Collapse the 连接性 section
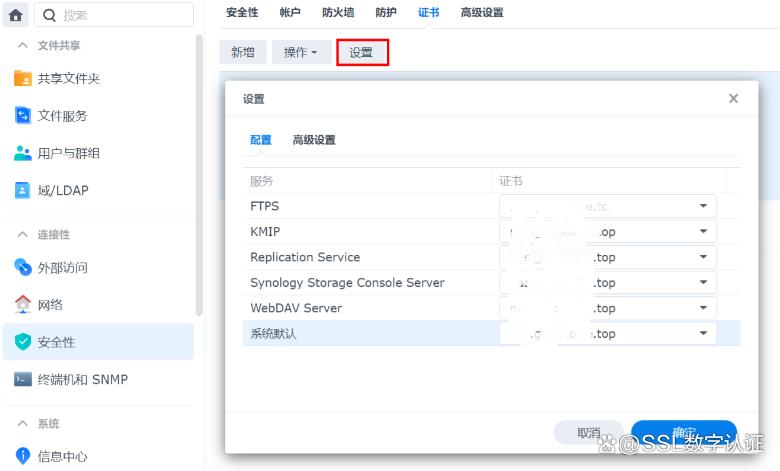 [x=22, y=234]
